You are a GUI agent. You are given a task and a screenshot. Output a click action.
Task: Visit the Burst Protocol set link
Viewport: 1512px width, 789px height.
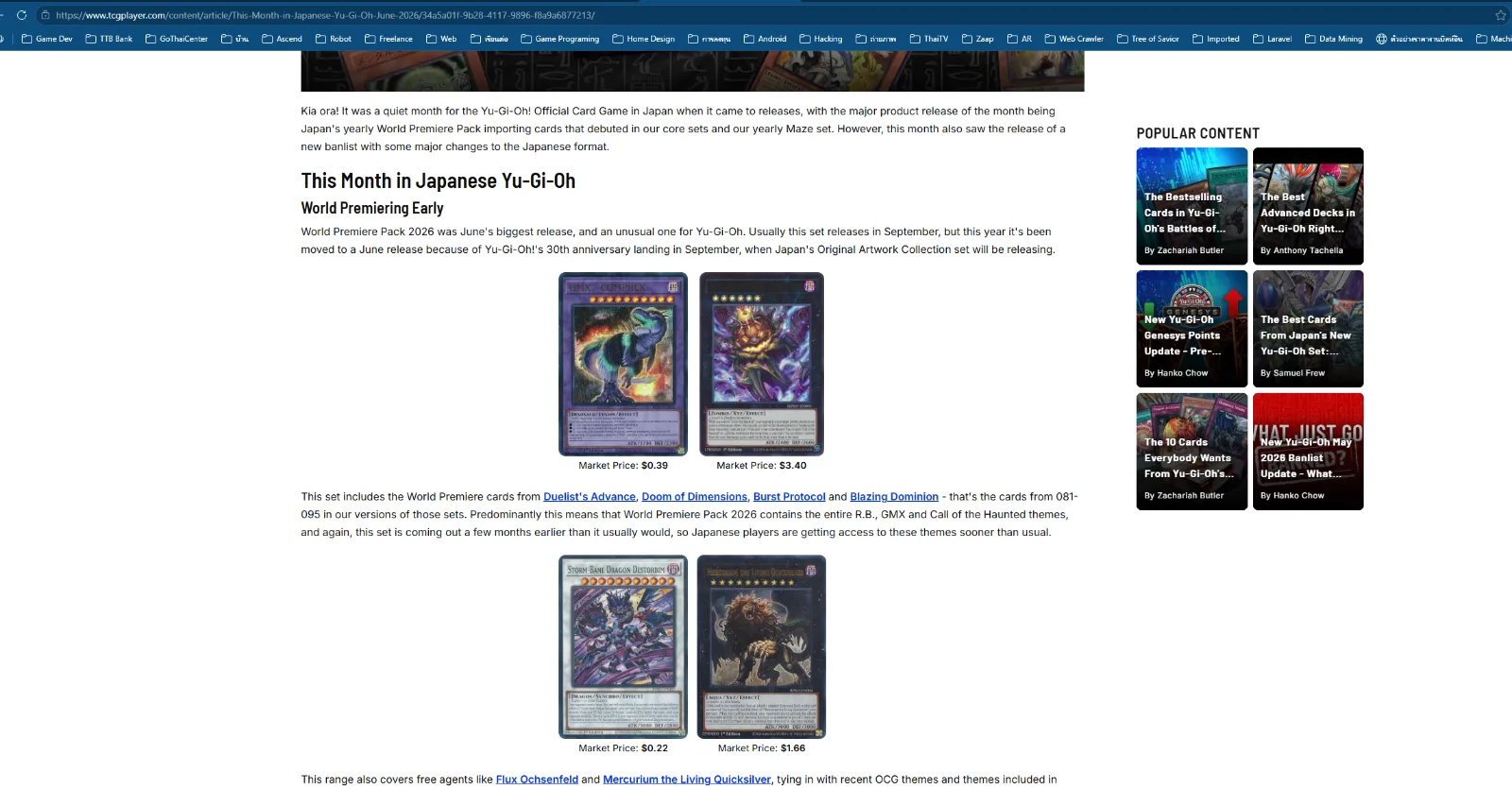[789, 497]
